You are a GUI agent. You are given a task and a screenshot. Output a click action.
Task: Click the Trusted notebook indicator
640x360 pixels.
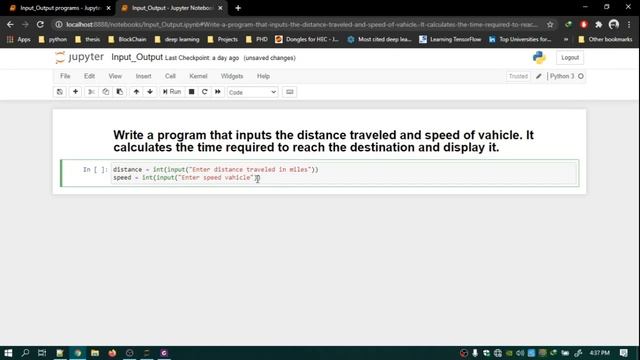(518, 76)
